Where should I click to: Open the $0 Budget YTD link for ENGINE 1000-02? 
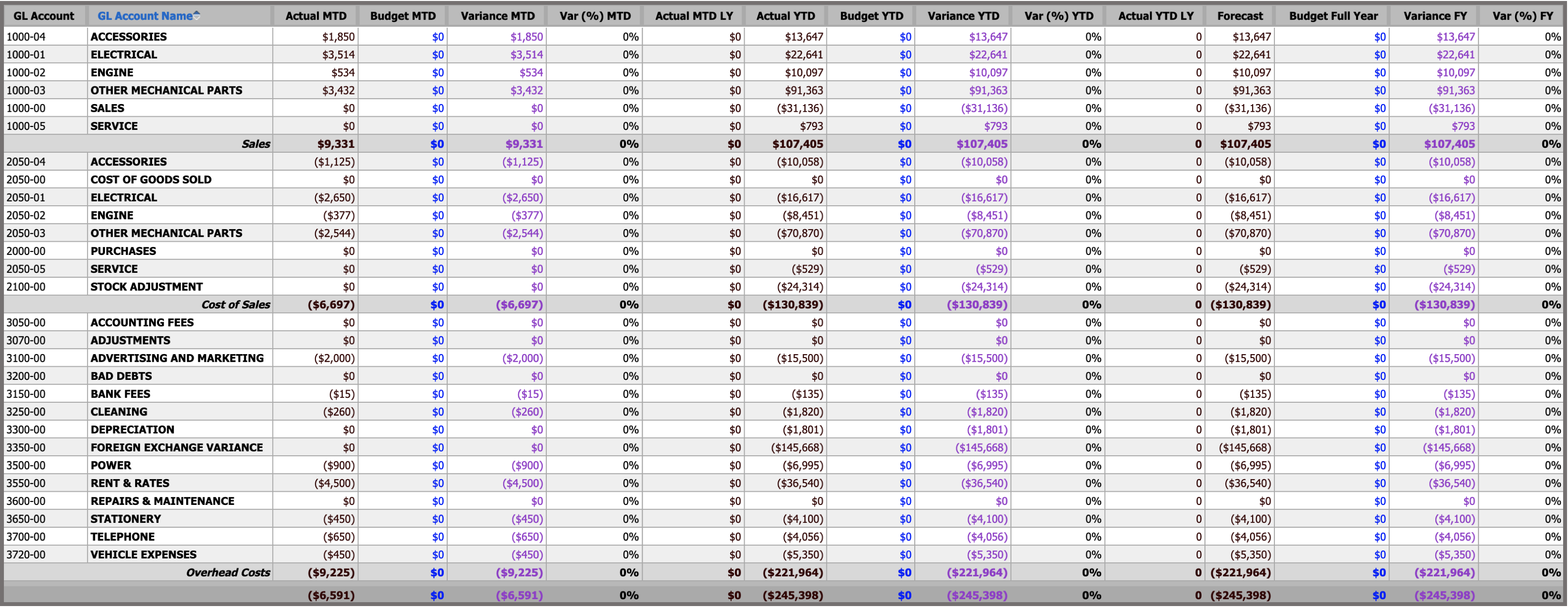pos(905,72)
